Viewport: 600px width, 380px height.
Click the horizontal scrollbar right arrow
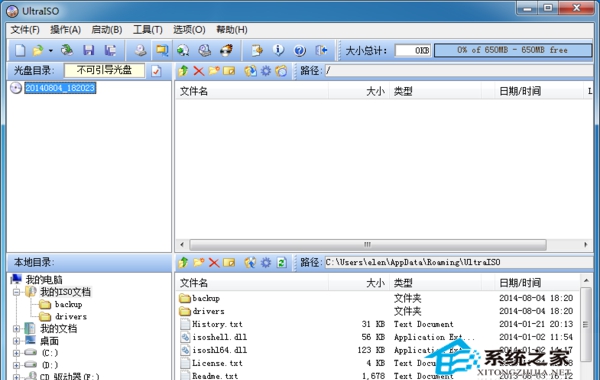coord(586,245)
